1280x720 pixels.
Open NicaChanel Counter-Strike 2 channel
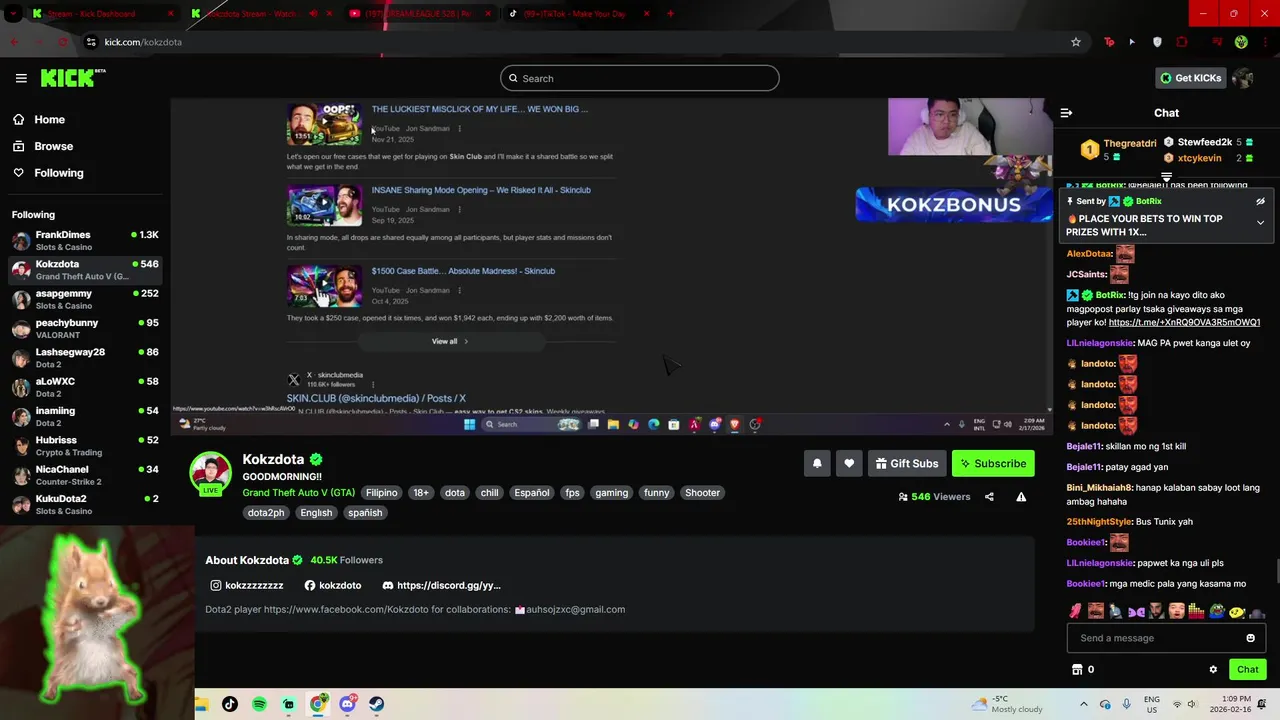[x=85, y=475]
